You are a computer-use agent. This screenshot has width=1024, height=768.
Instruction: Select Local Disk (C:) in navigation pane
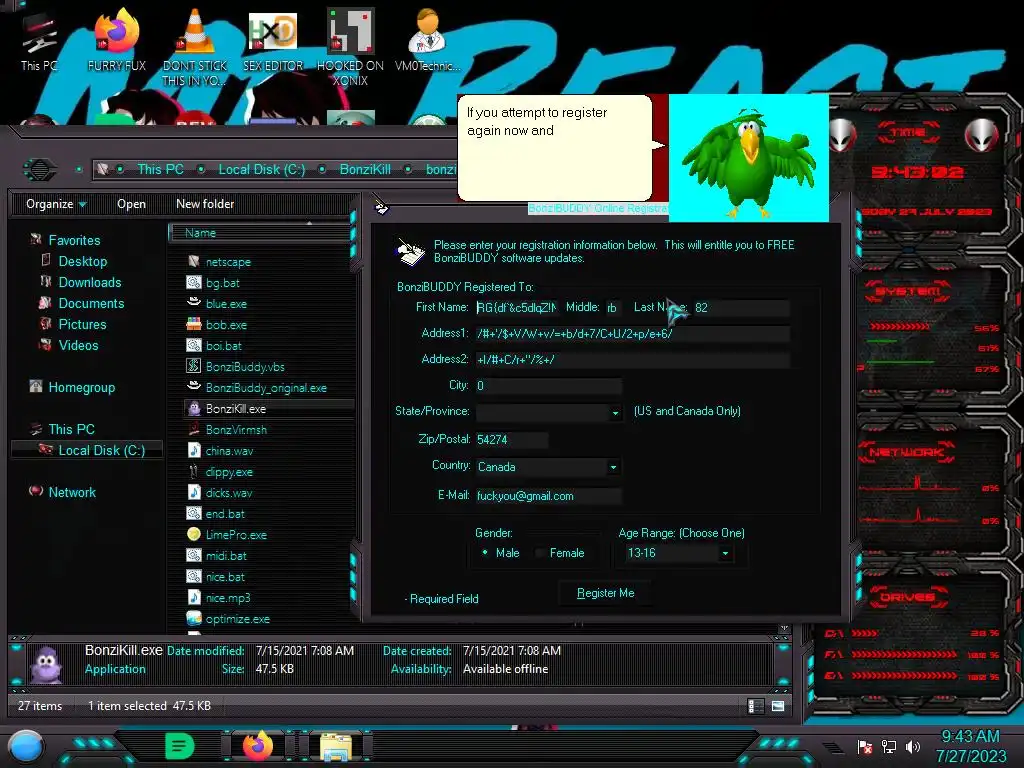click(101, 450)
